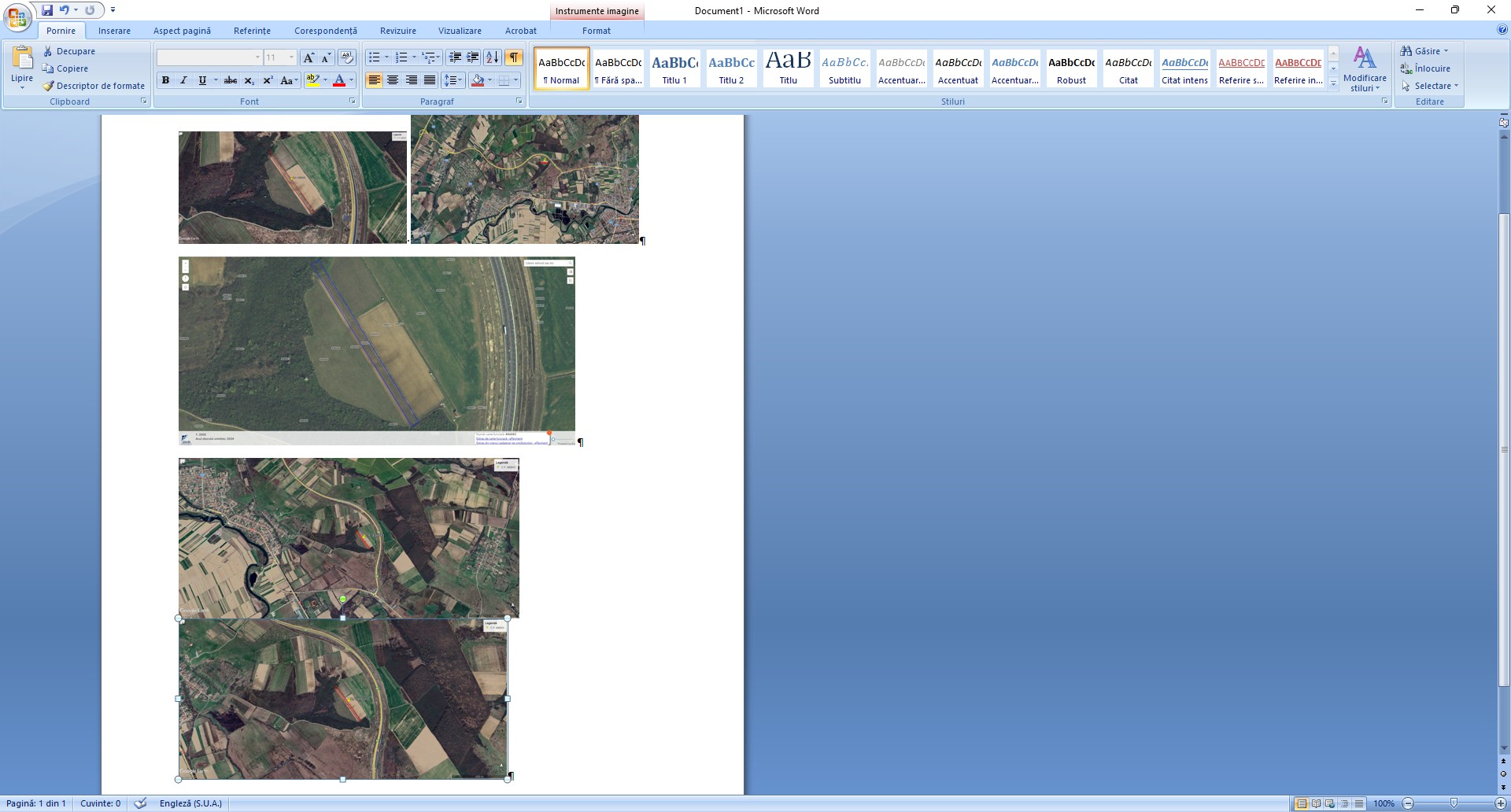This screenshot has height=812, width=1511.
Task: Click the Superscript icon
Action: coord(268,80)
